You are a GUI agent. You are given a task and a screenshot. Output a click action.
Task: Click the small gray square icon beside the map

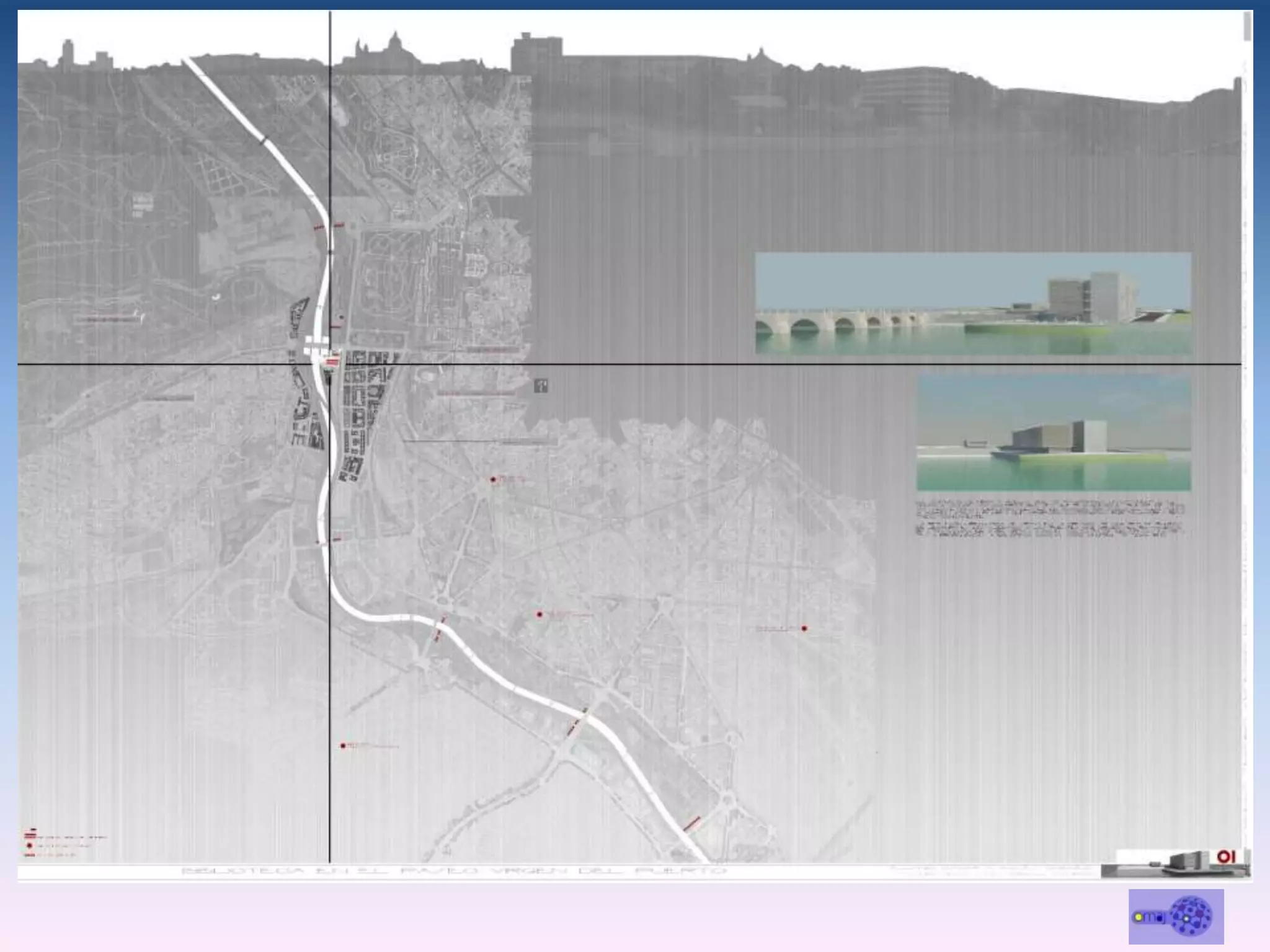[541, 386]
